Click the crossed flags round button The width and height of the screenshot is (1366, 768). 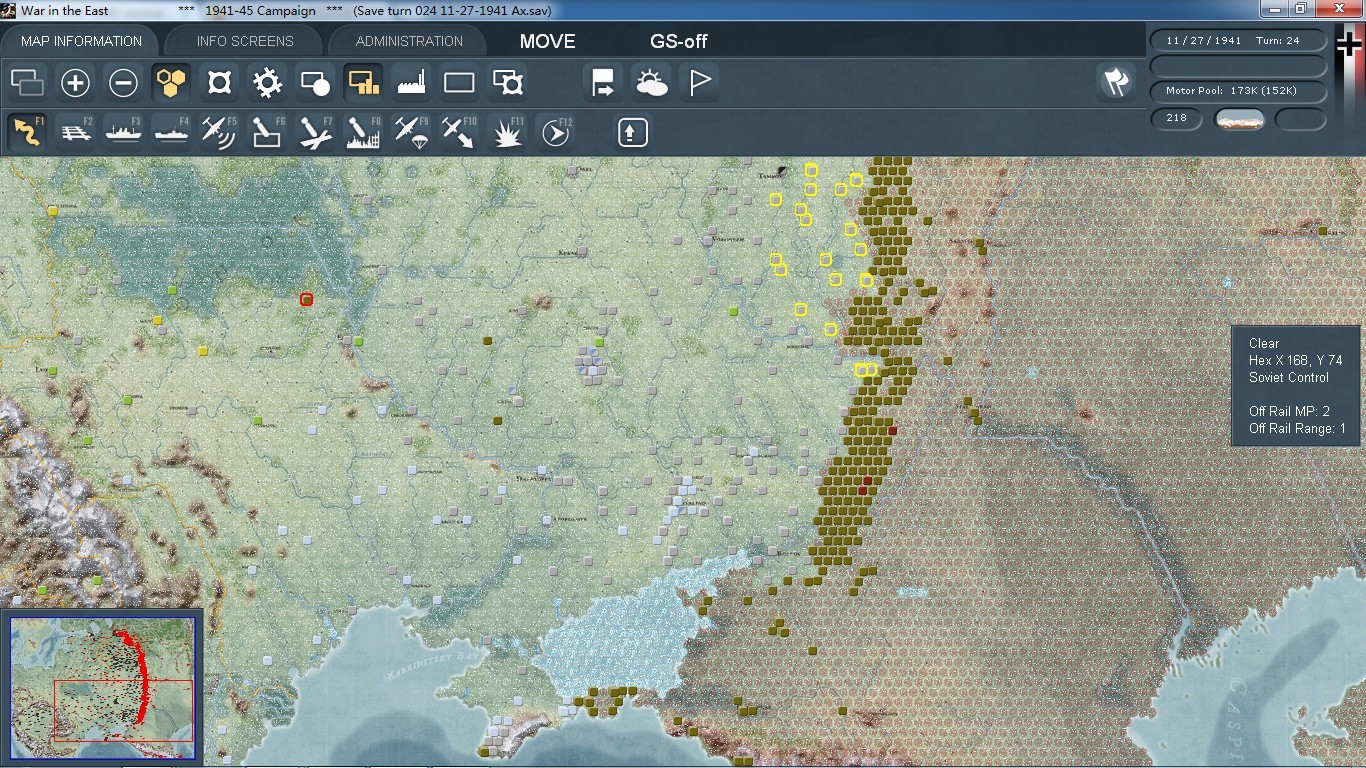click(1116, 82)
